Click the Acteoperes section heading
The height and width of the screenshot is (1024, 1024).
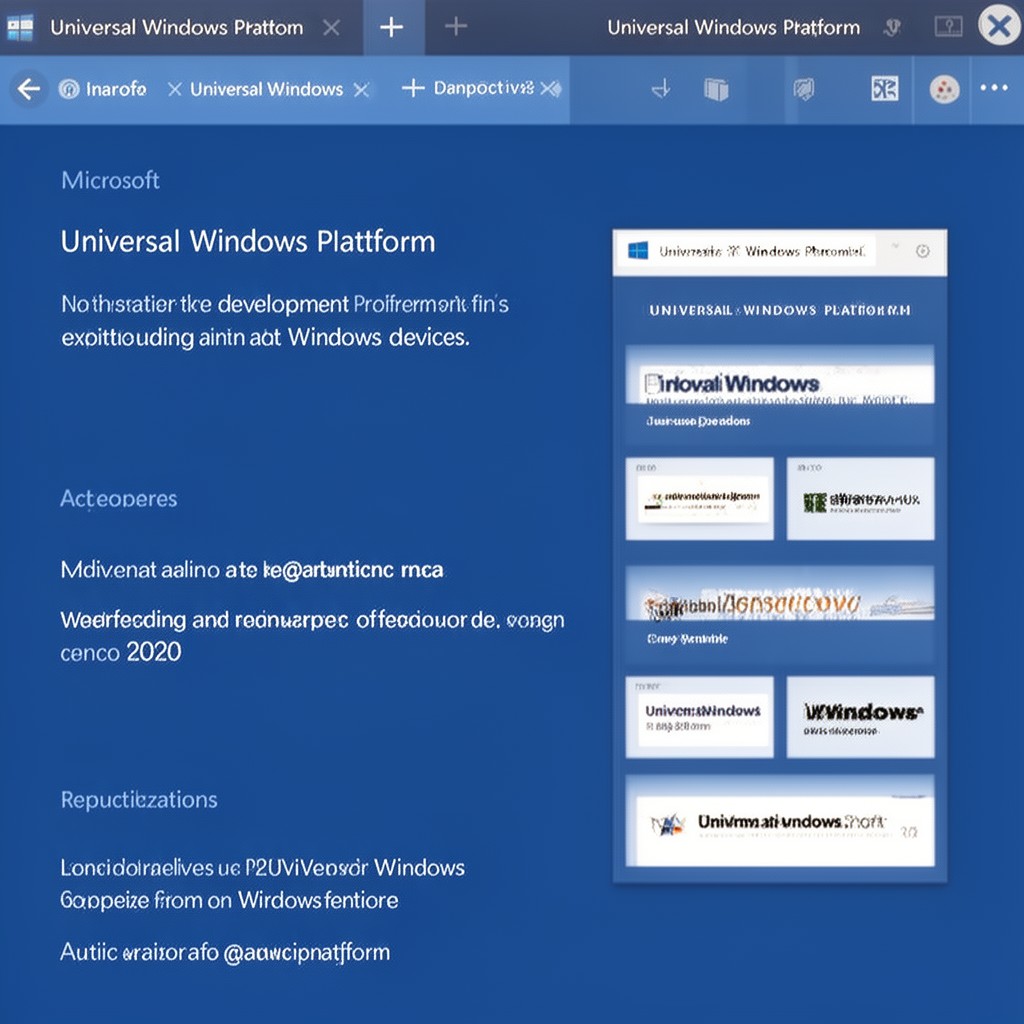pos(119,499)
